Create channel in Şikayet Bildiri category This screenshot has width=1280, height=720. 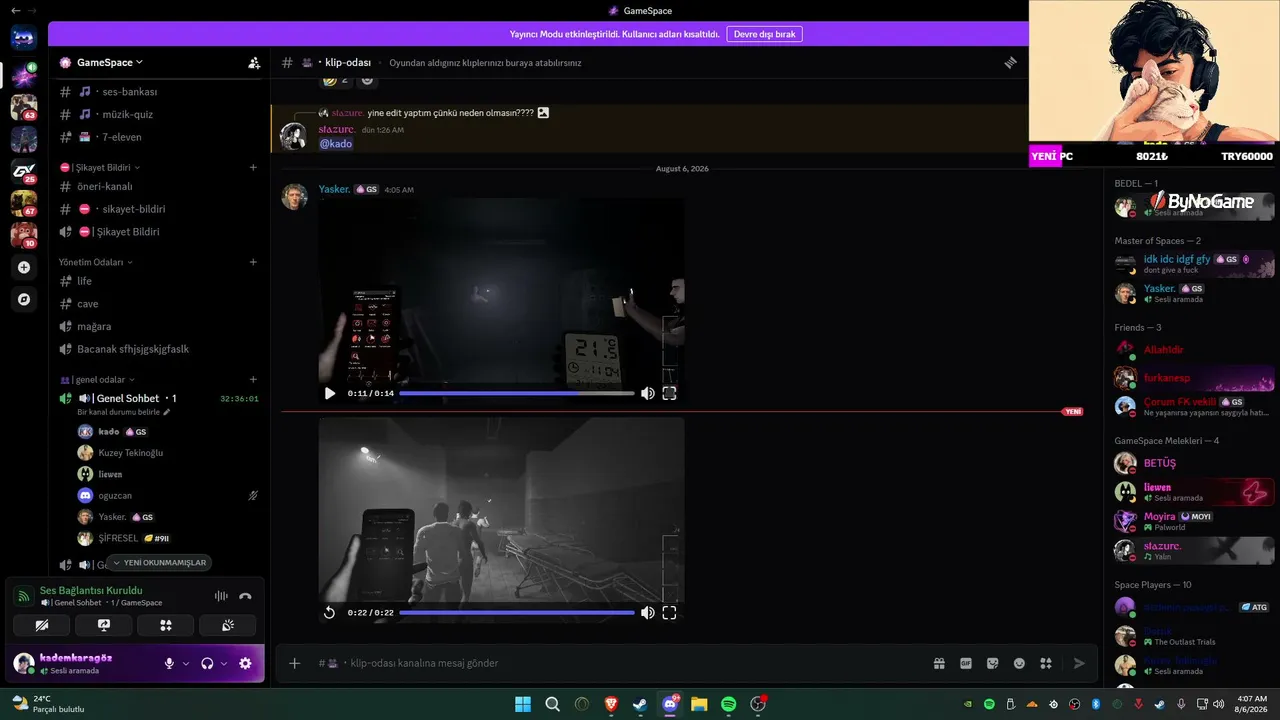point(253,167)
